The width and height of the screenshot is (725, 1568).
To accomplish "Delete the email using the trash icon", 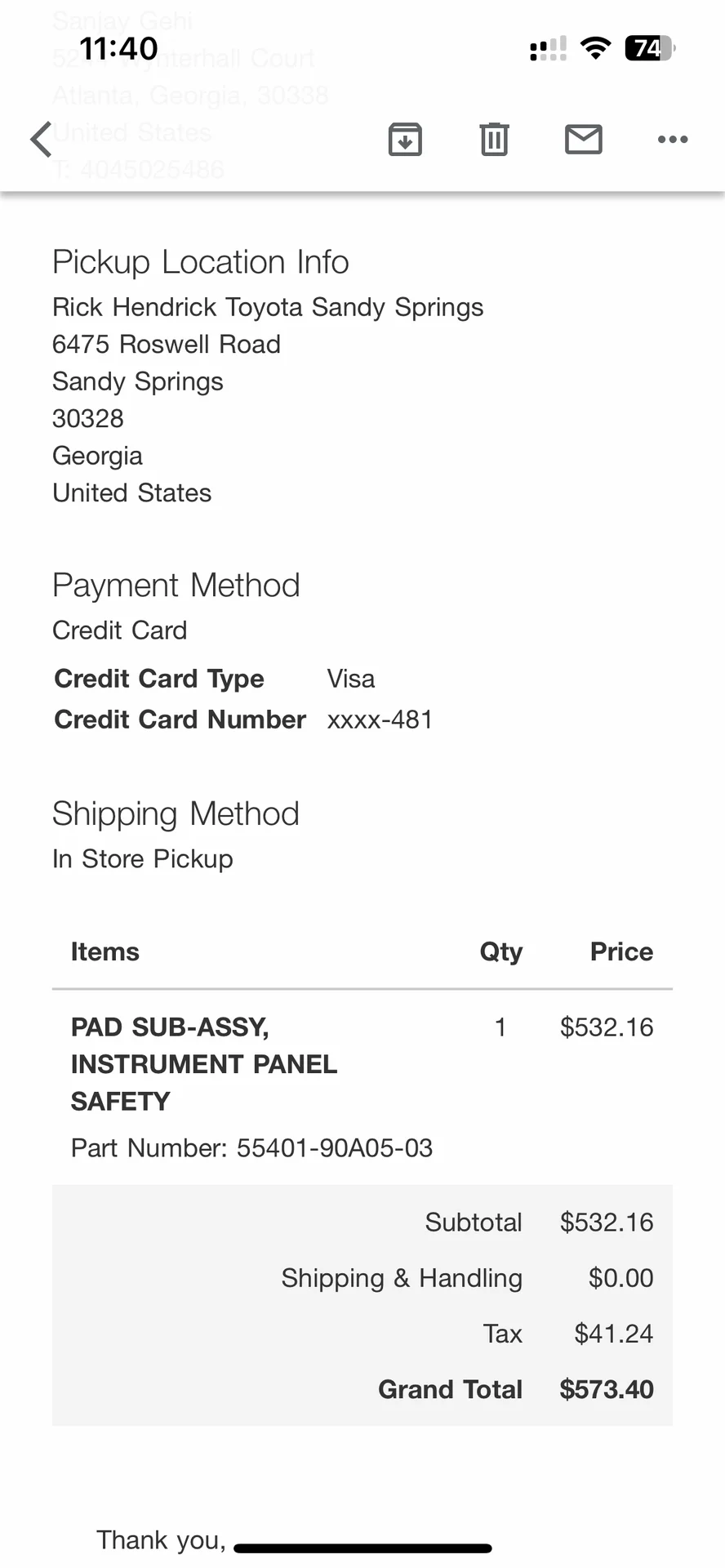I will coord(494,139).
